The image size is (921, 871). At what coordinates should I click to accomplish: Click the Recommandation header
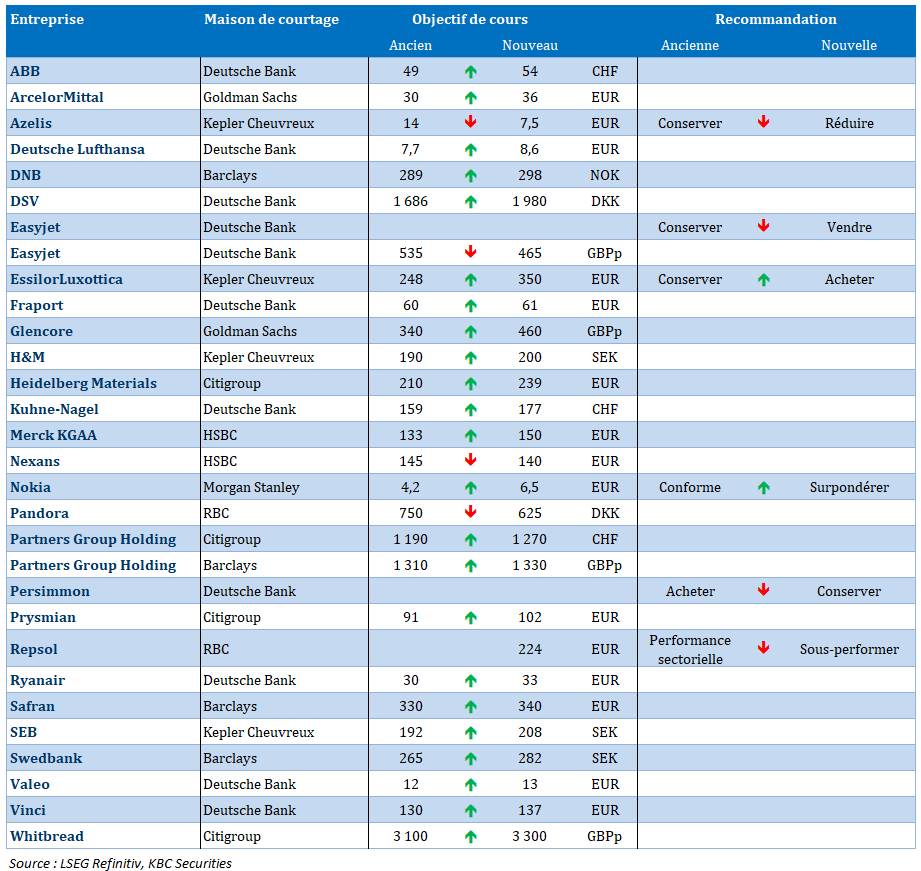click(775, 19)
